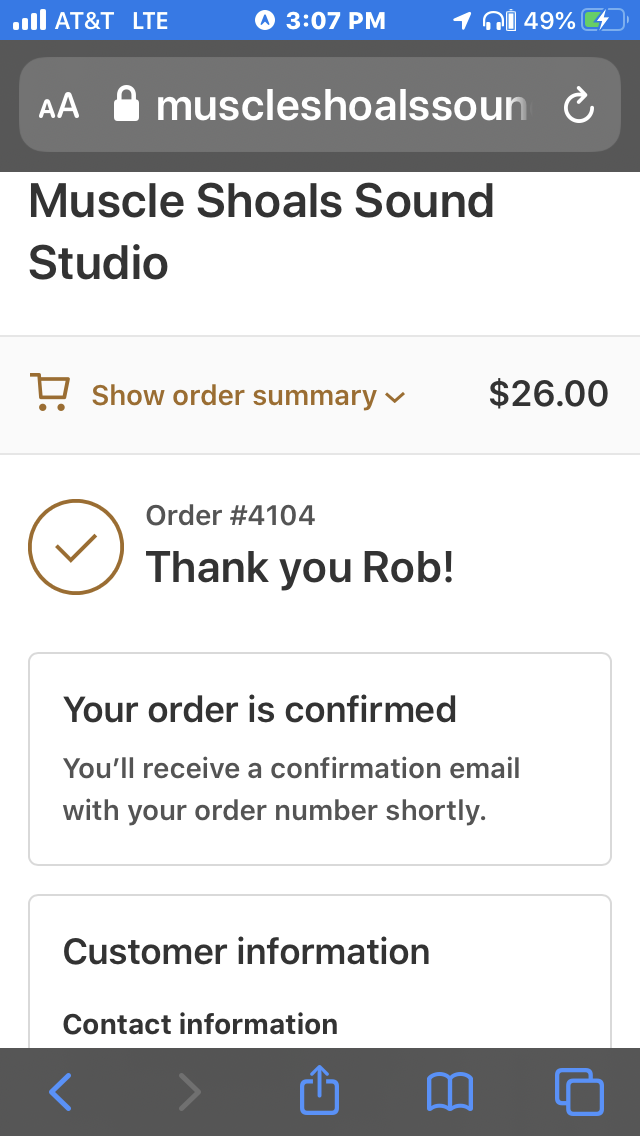Reload the page with refresh icon

(578, 106)
